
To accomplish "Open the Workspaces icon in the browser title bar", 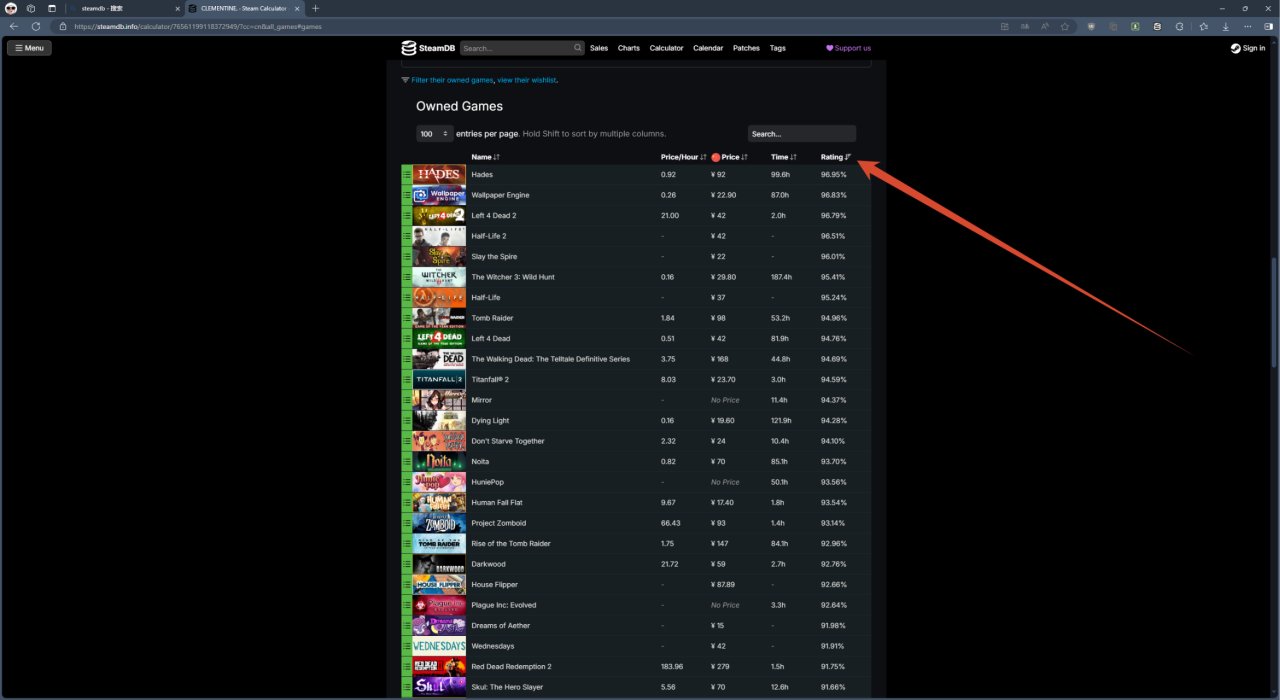I will [31, 8].
